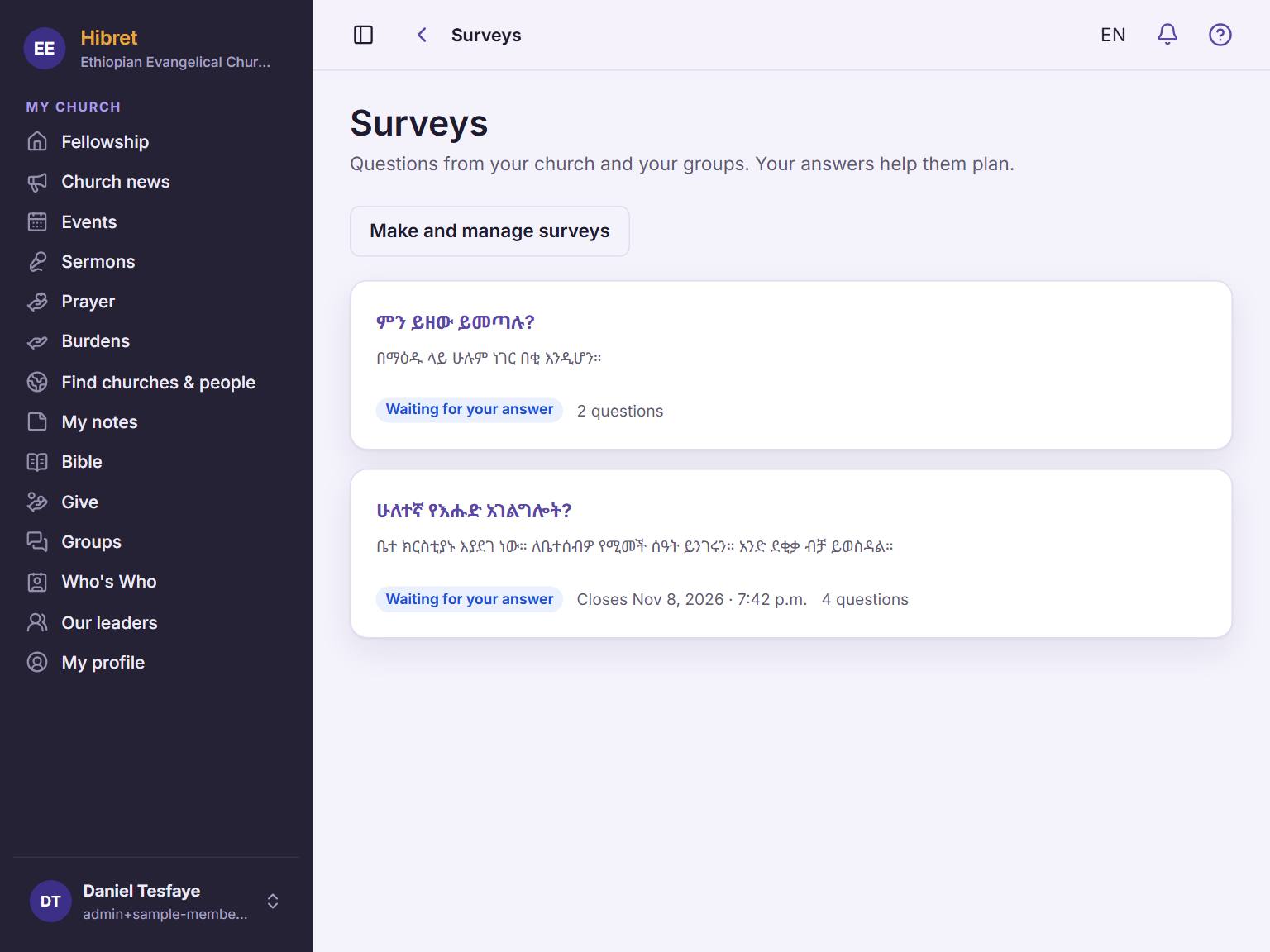This screenshot has width=1270, height=952.
Task: Open Burdens from the sidebar
Action: (156, 341)
